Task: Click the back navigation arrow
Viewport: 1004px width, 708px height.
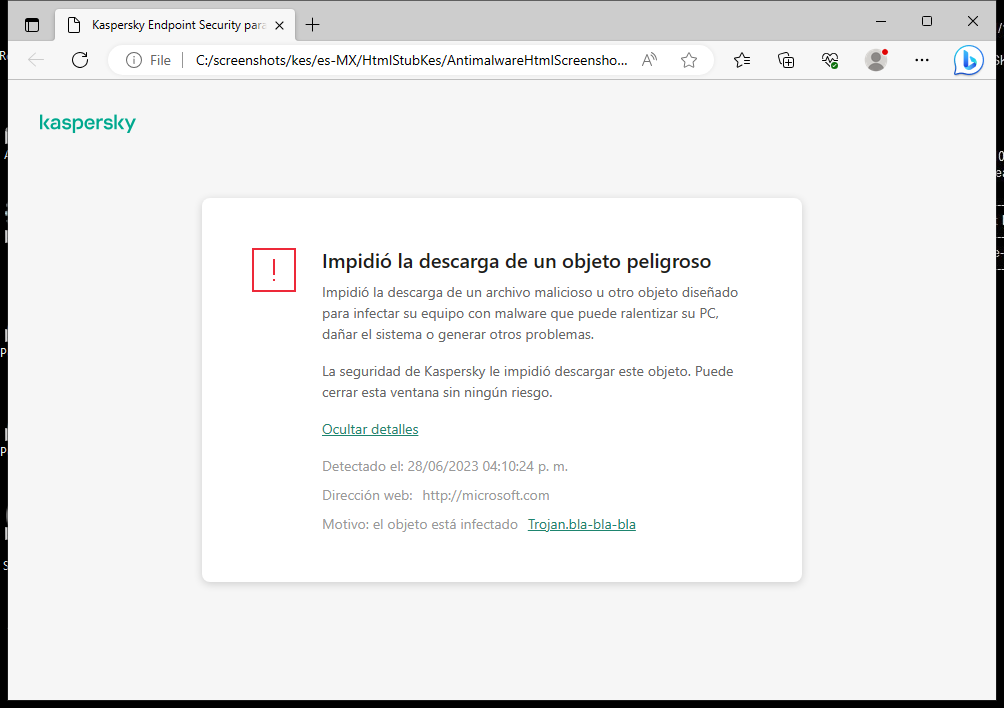Action: tap(36, 60)
